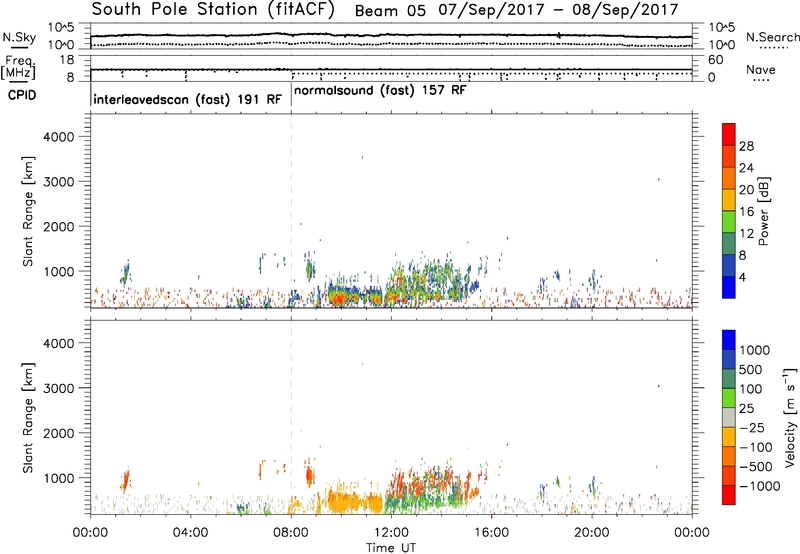Click the 'N.Sky' legend label
This screenshot has width=800, height=554.
tap(19, 37)
